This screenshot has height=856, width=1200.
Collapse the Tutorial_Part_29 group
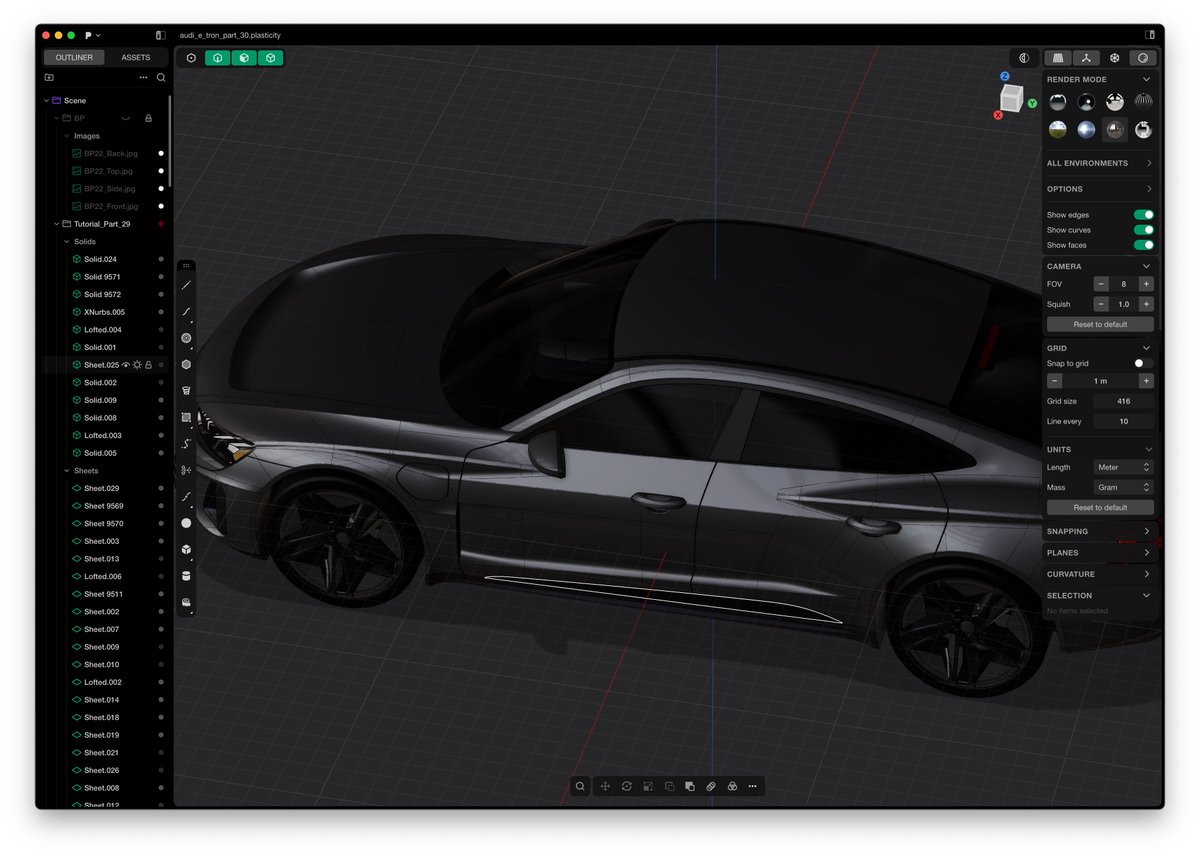56,224
